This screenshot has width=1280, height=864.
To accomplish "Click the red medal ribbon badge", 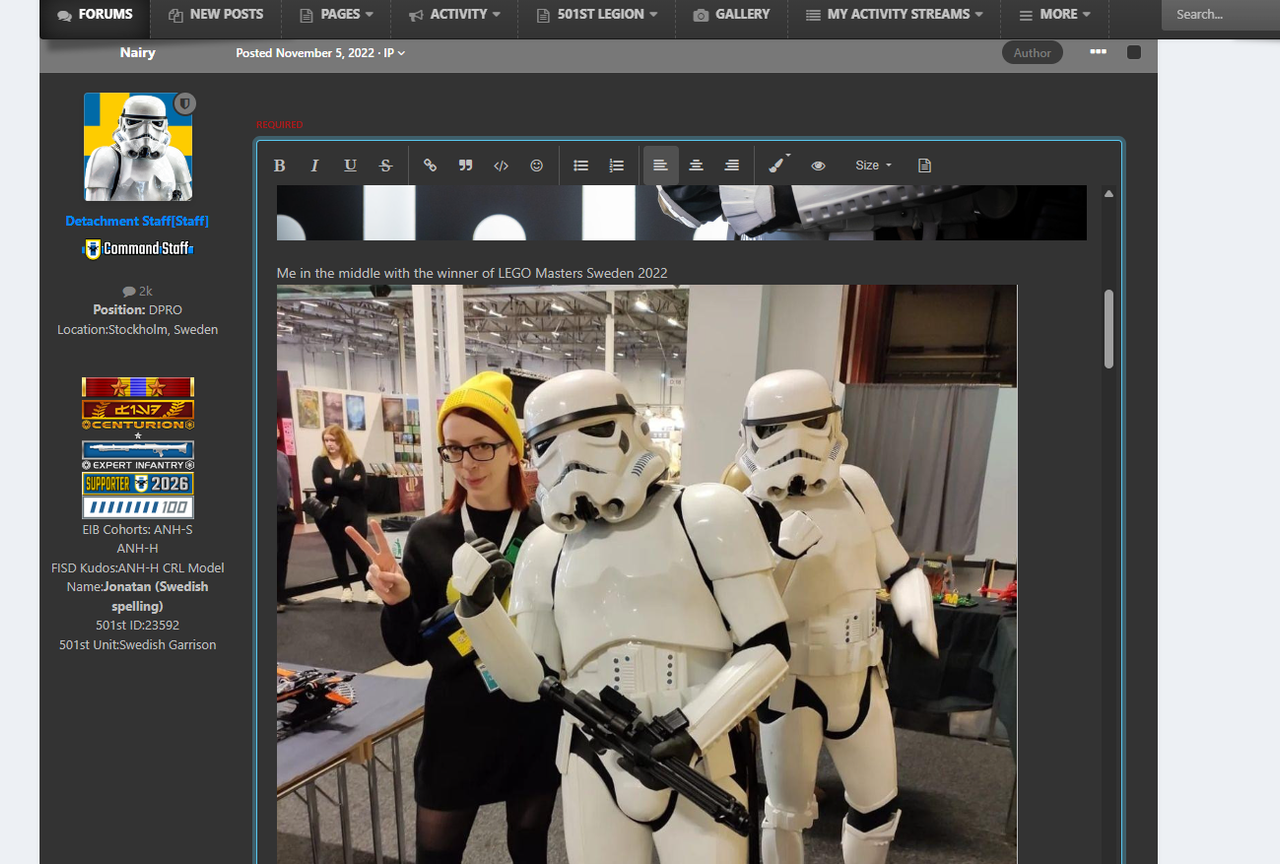I will click(138, 387).
